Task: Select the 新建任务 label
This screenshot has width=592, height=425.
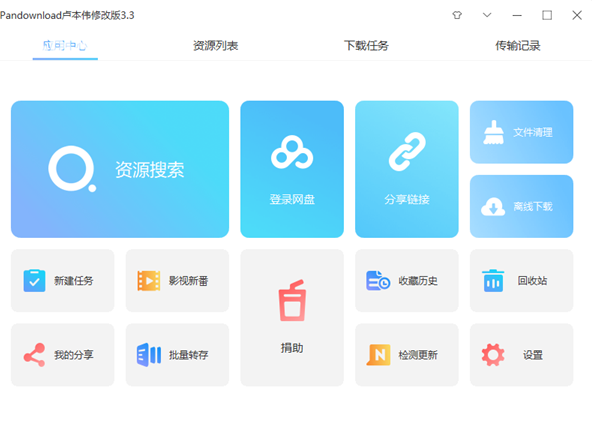Action: pos(74,280)
